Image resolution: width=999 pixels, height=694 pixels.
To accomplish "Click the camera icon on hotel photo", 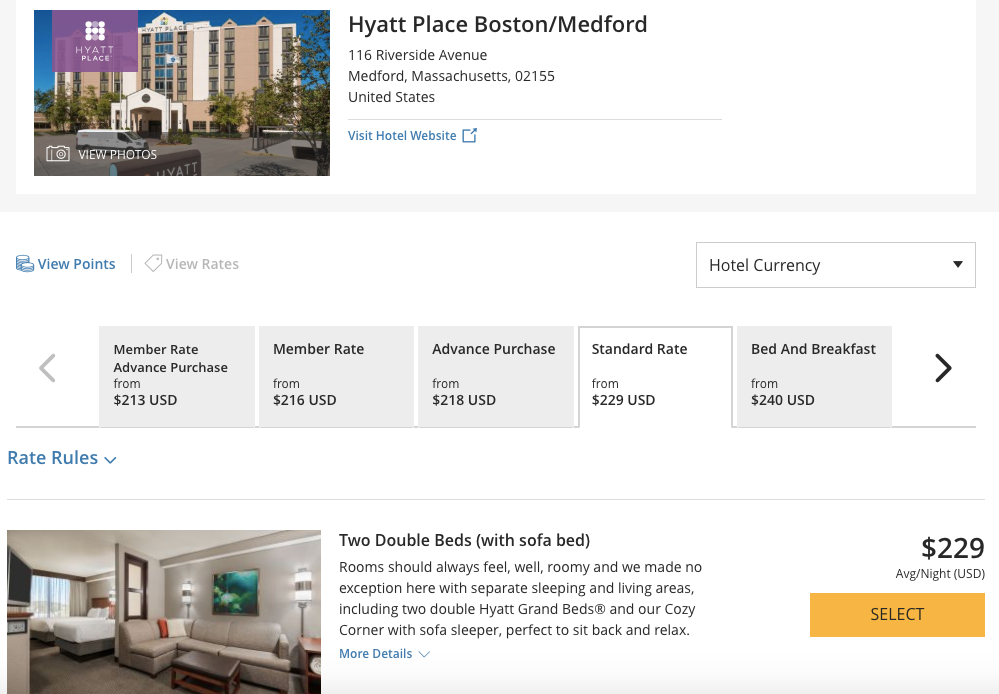I will [x=58, y=154].
